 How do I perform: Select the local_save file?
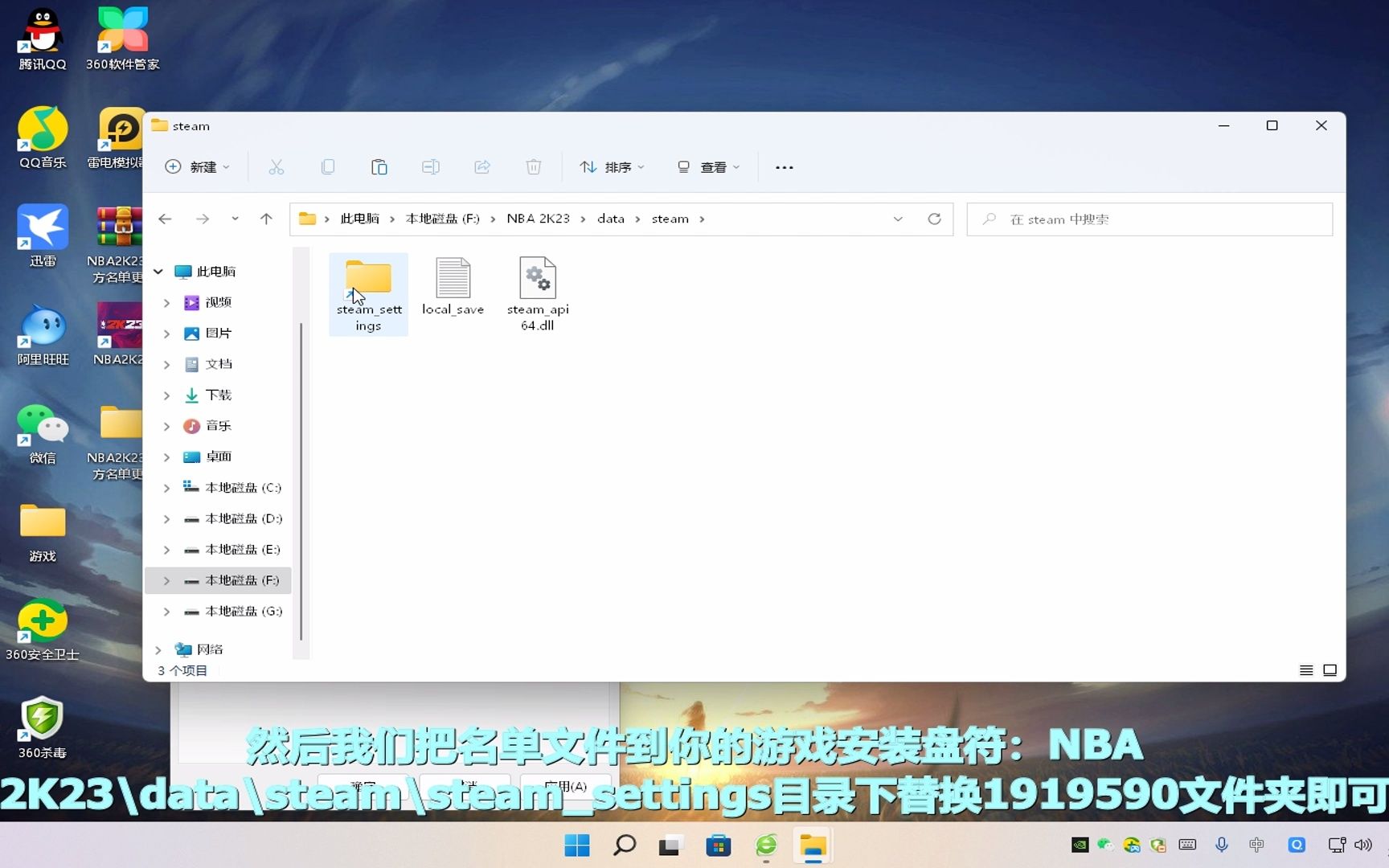pyautogui.click(x=453, y=287)
